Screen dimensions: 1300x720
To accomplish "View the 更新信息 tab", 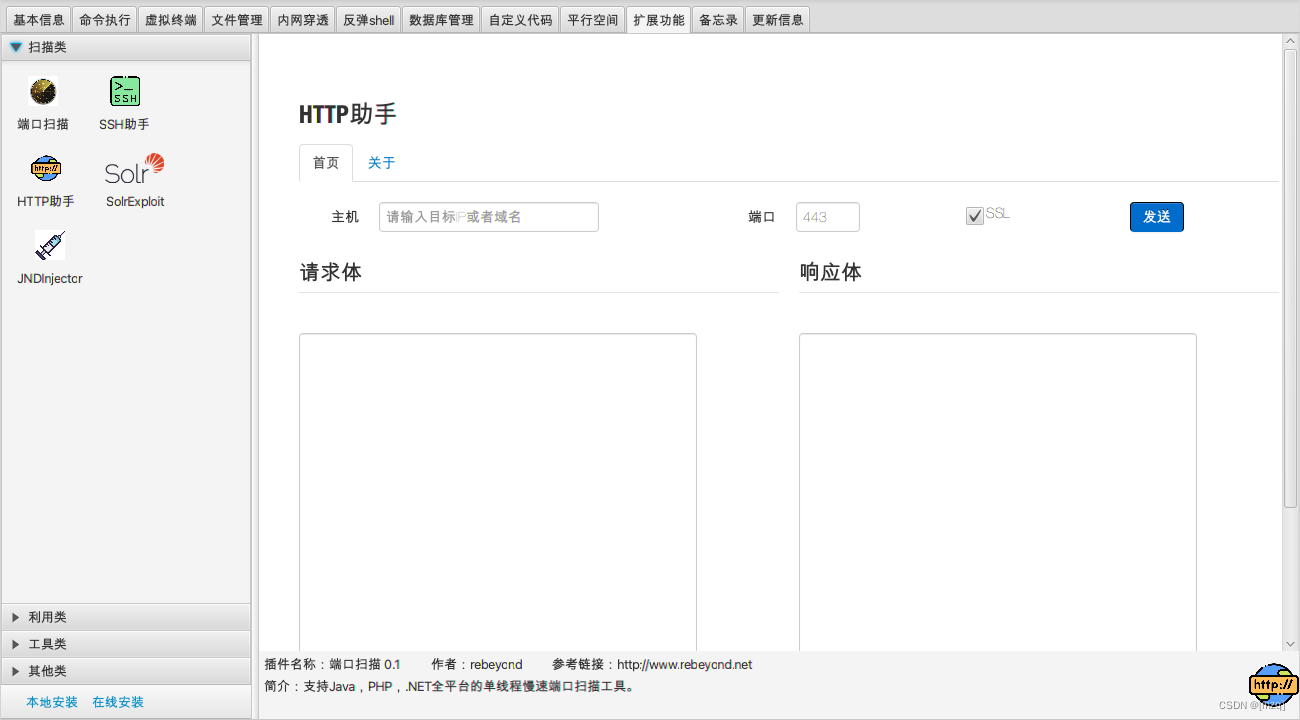I will pyautogui.click(x=778, y=20).
